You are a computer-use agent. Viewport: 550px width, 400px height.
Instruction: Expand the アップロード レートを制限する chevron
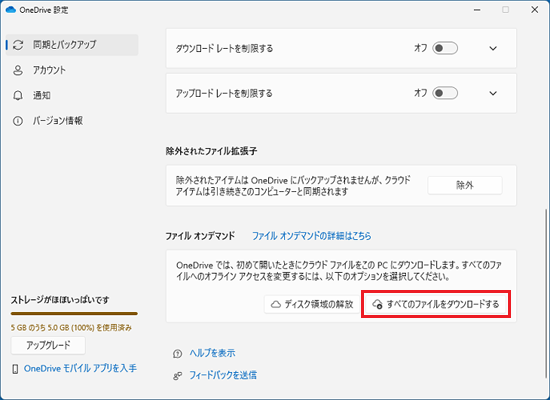pyautogui.click(x=493, y=93)
